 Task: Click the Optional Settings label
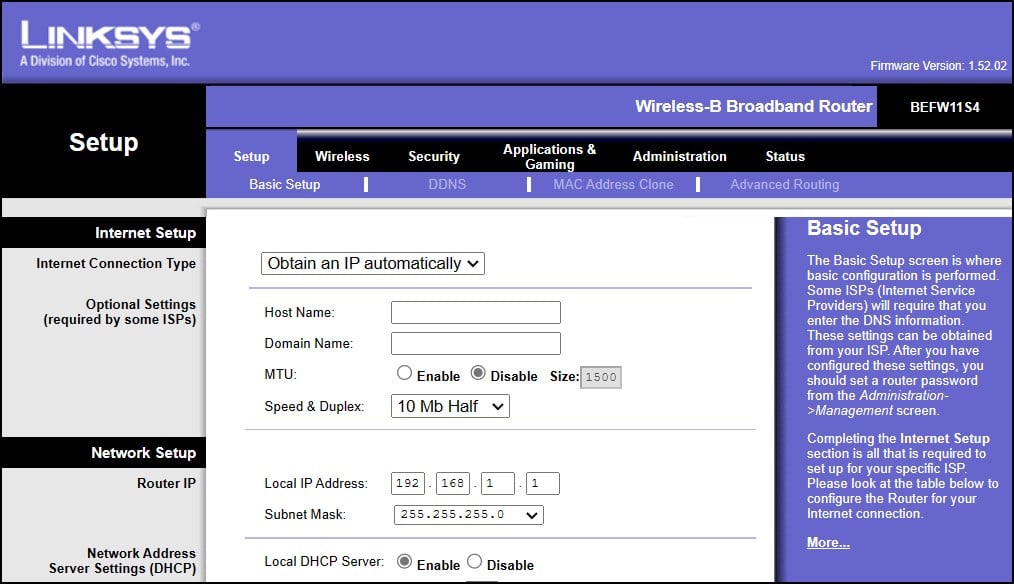(x=120, y=312)
